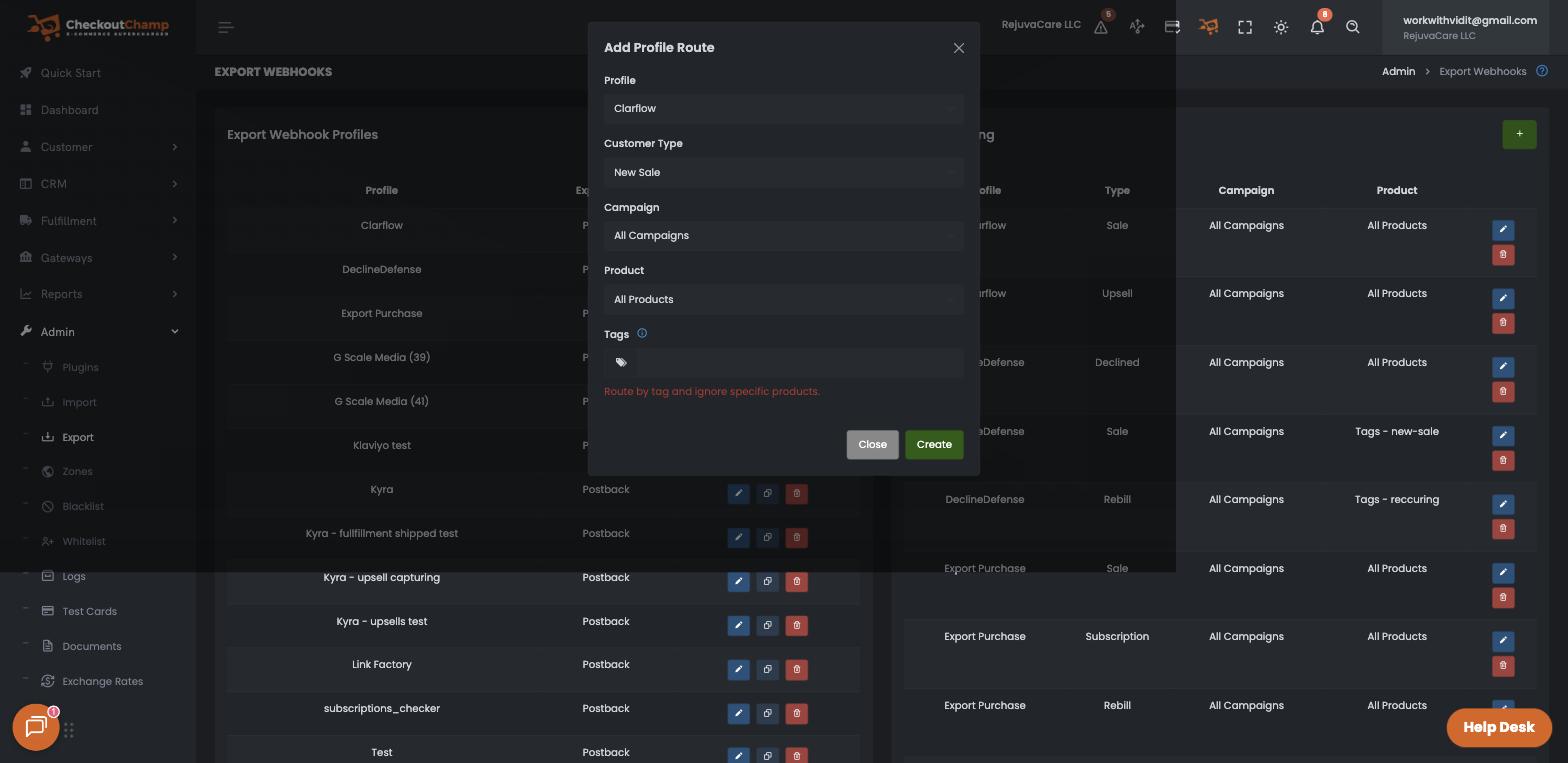Image resolution: width=1568 pixels, height=763 pixels.
Task: Click the orange shopping cart icon in header
Action: [x=1209, y=27]
